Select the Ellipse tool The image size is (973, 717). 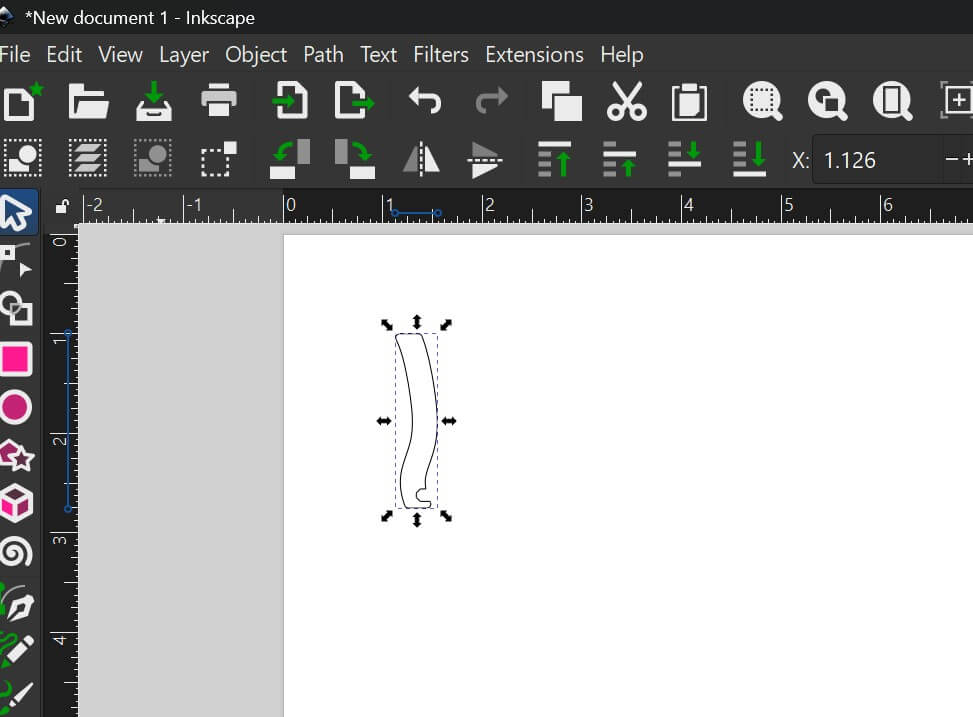[16, 407]
